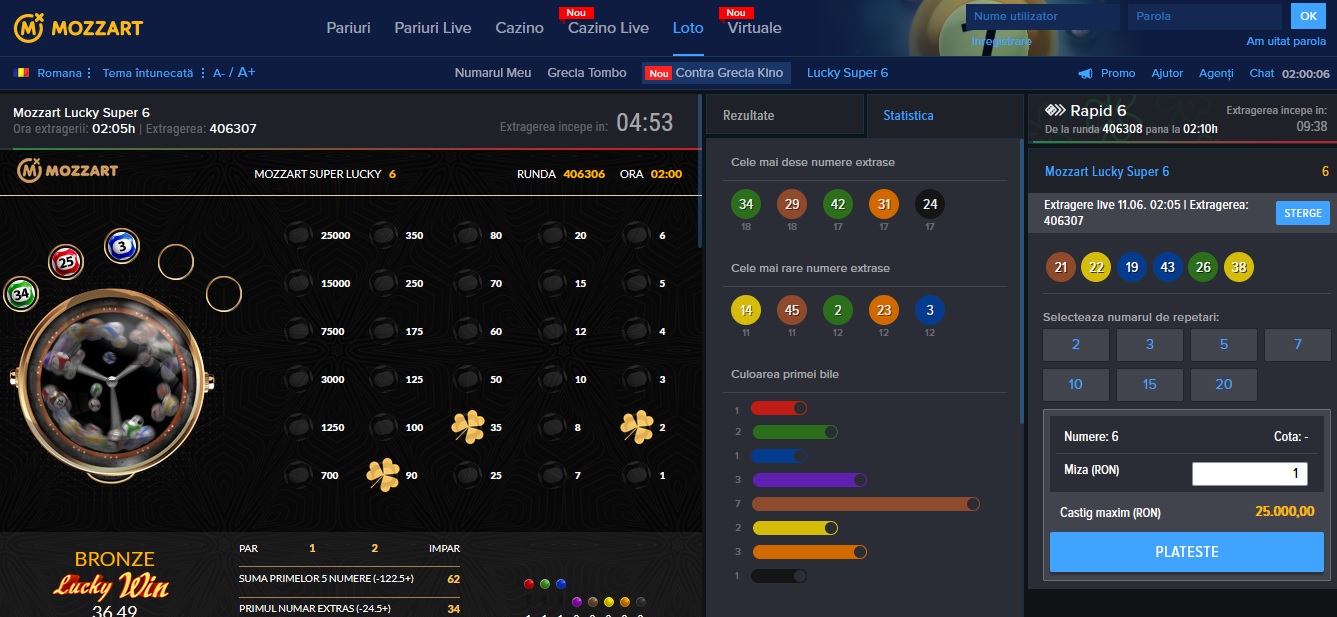Open Grecia Tombo game

pyautogui.click(x=587, y=73)
